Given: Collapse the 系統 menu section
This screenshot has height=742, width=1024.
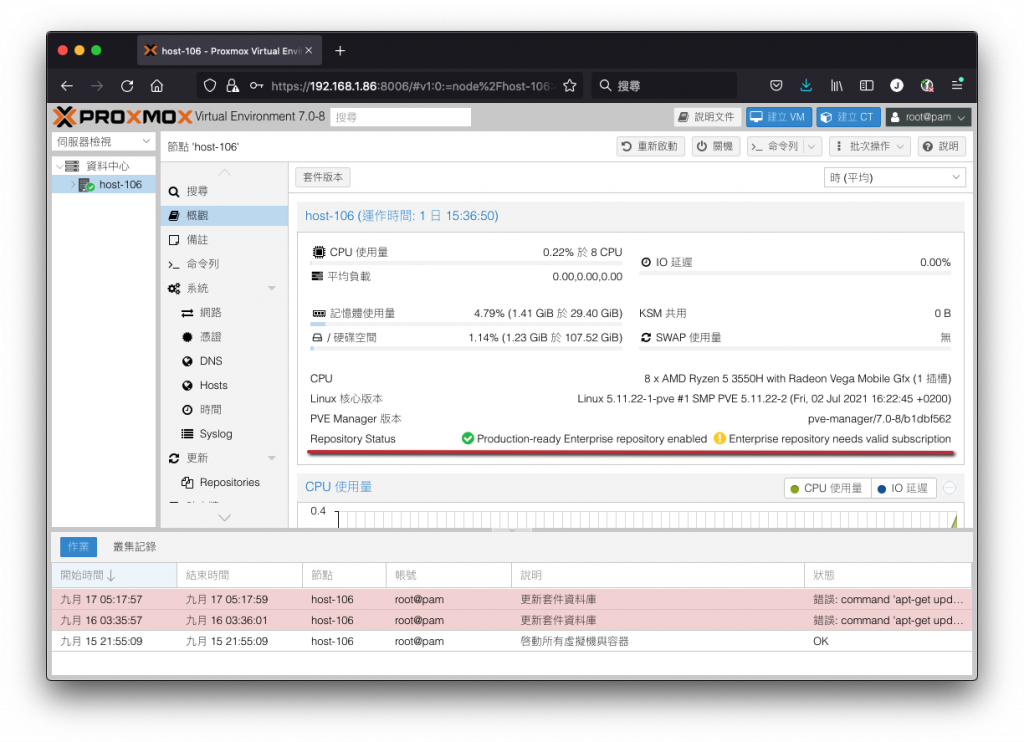Looking at the screenshot, I should [x=272, y=288].
